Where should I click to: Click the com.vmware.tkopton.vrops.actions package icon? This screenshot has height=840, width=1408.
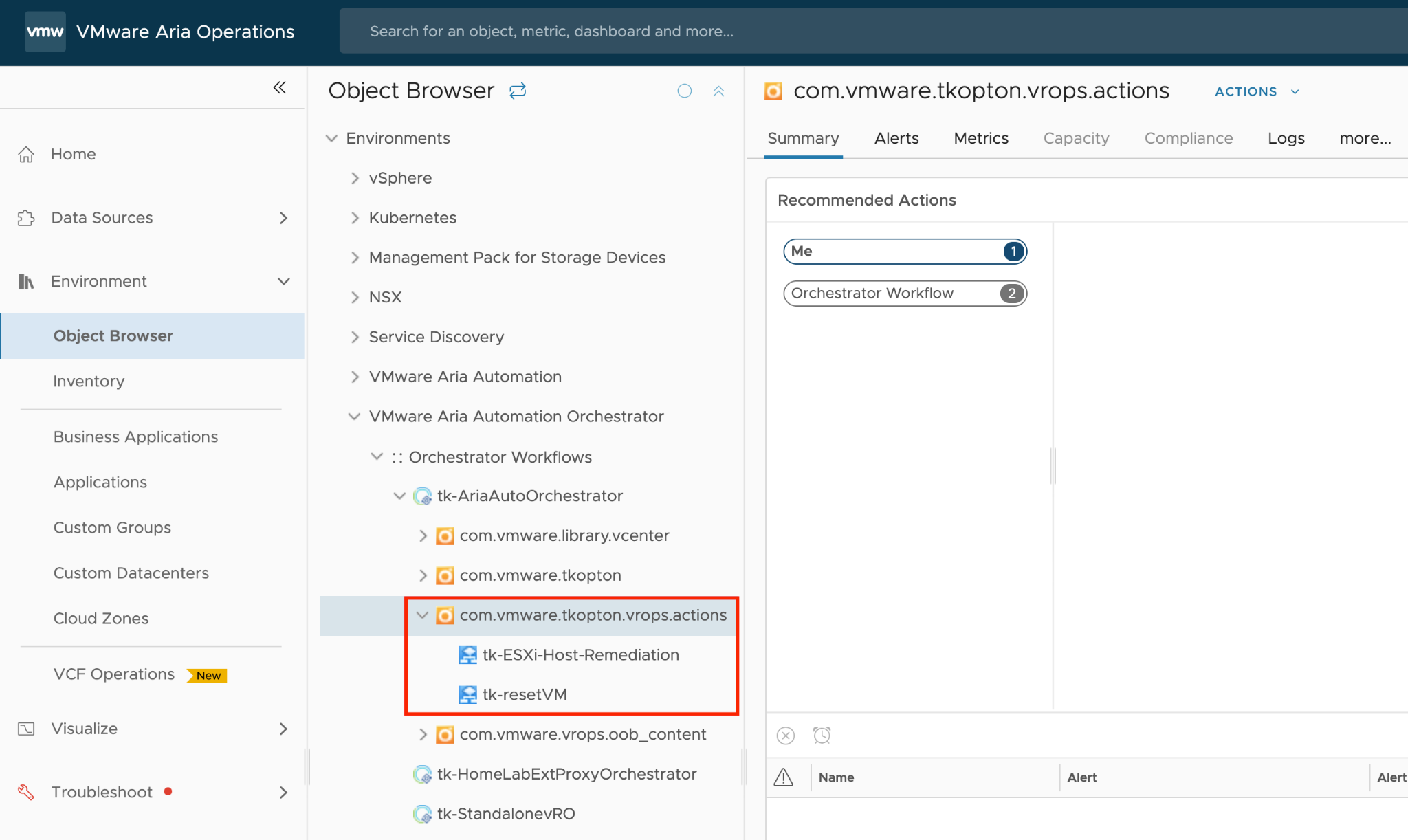point(445,616)
